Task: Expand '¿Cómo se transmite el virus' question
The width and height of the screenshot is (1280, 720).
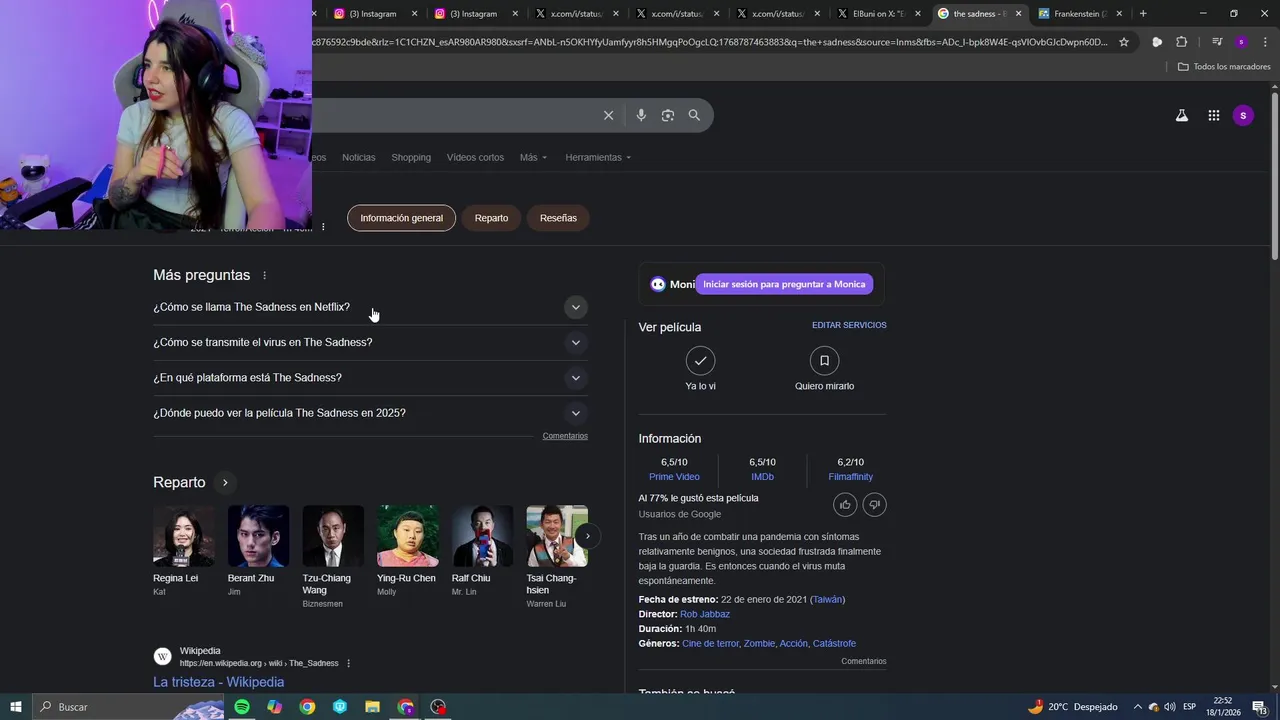Action: (370, 342)
